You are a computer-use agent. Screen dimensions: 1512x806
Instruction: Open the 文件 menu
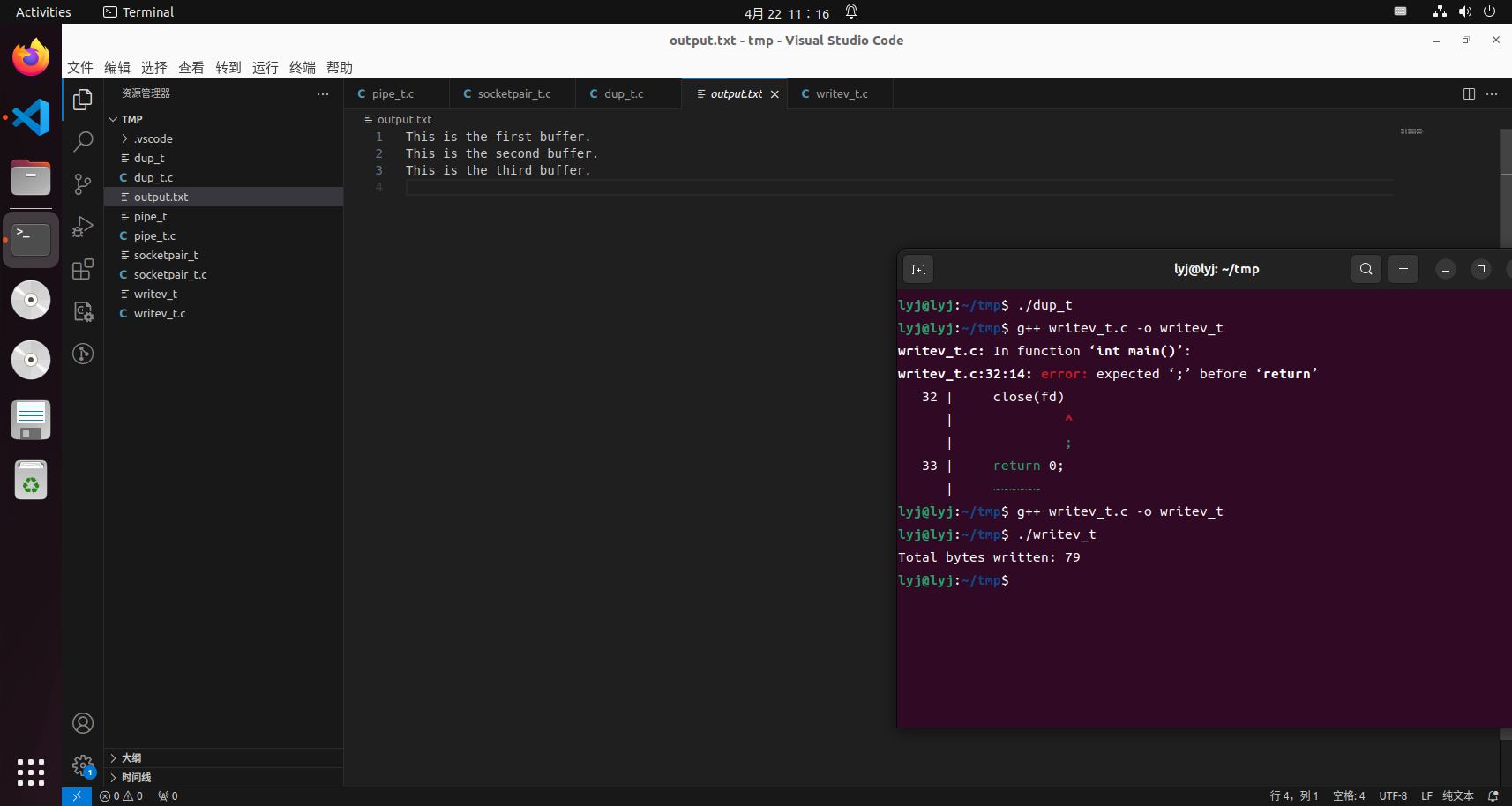tap(80, 68)
